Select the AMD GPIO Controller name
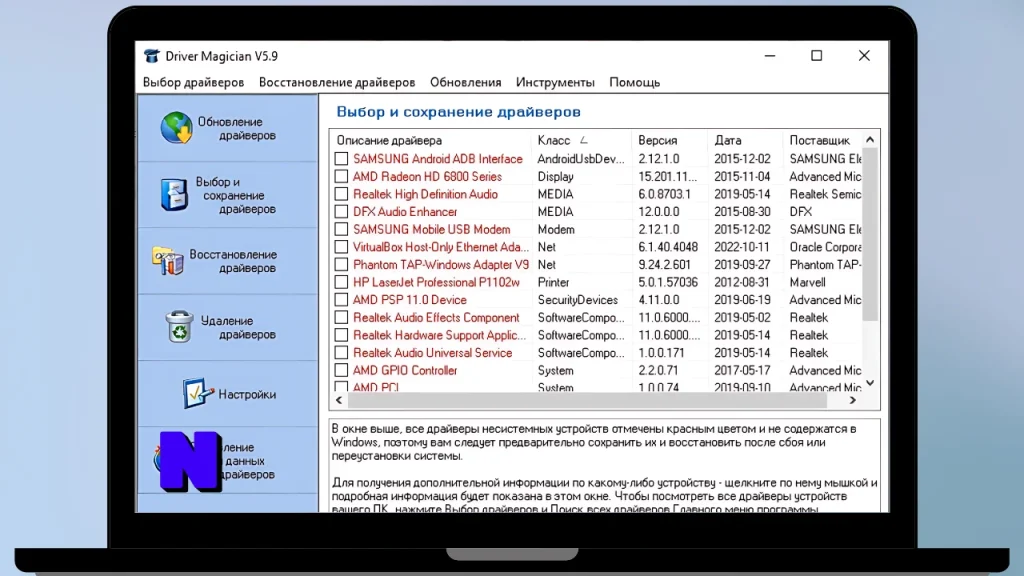Viewport: 1024px width, 576px height. 405,370
